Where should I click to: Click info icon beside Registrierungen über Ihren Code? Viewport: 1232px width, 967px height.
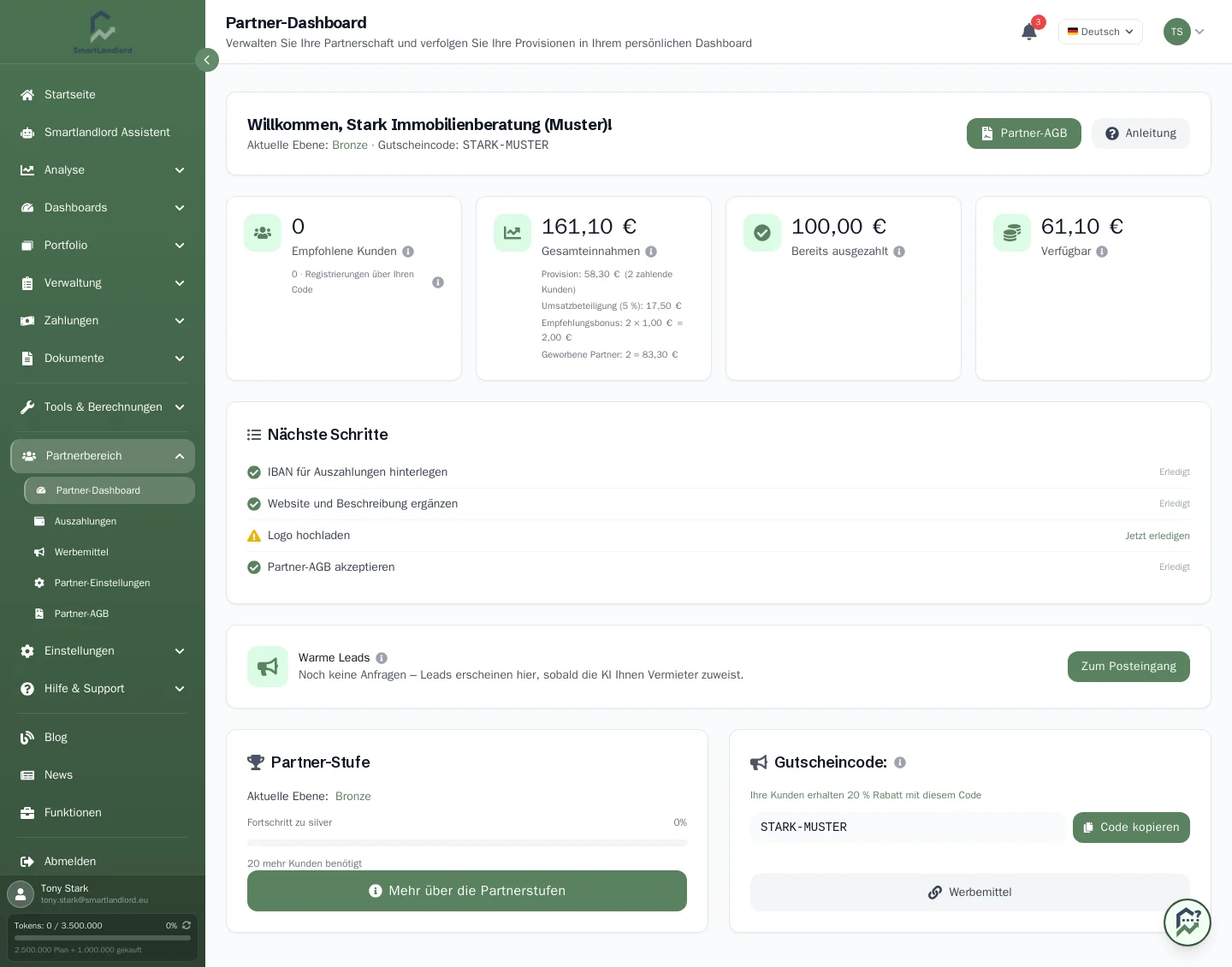(x=438, y=282)
